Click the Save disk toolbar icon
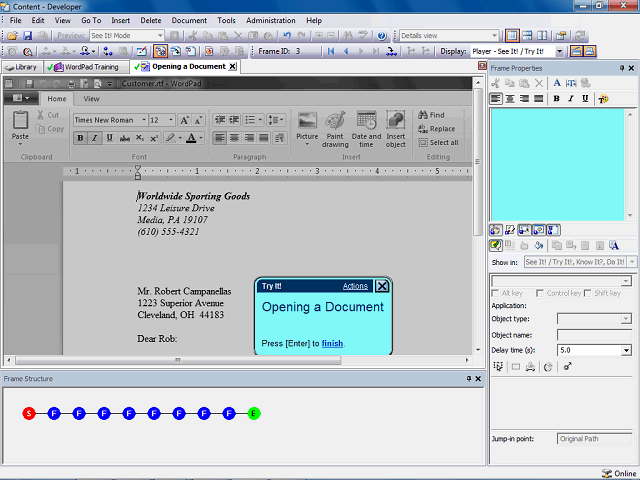The width and height of the screenshot is (640, 480). pyautogui.click(x=27, y=36)
